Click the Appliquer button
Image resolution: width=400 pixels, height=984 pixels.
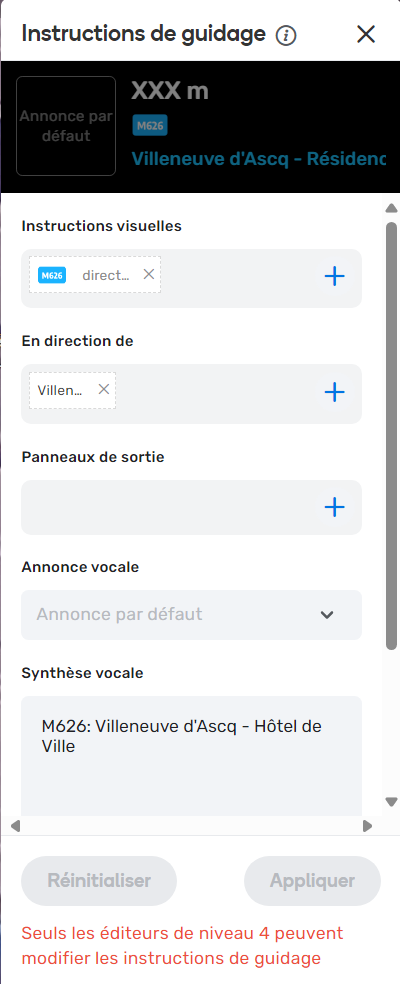[x=313, y=880]
